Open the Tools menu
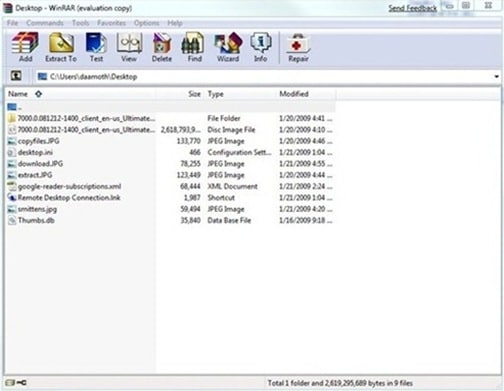Screen dimensions: 504x391 pyautogui.click(x=80, y=23)
